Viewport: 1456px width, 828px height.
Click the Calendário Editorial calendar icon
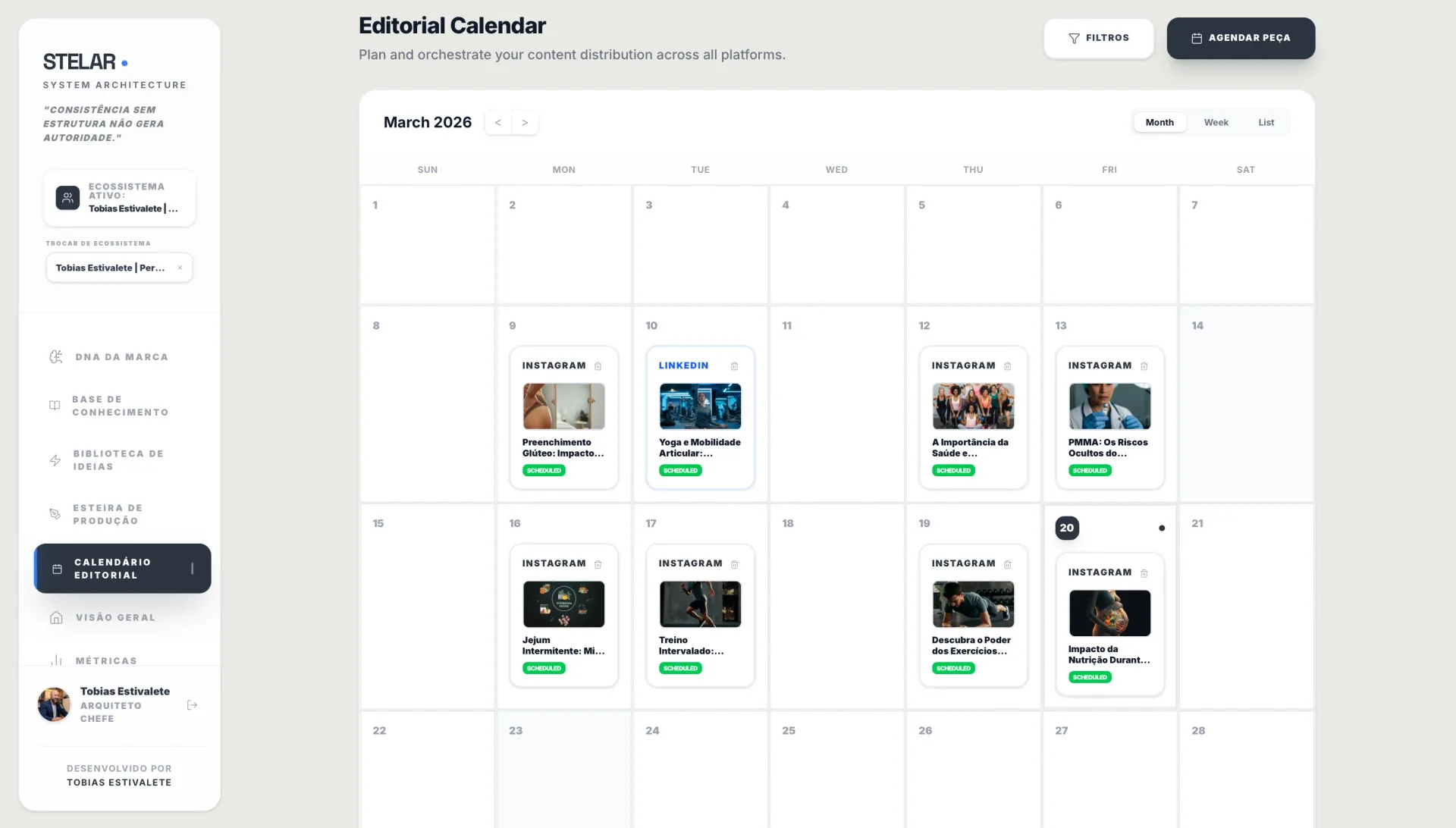[57, 569]
